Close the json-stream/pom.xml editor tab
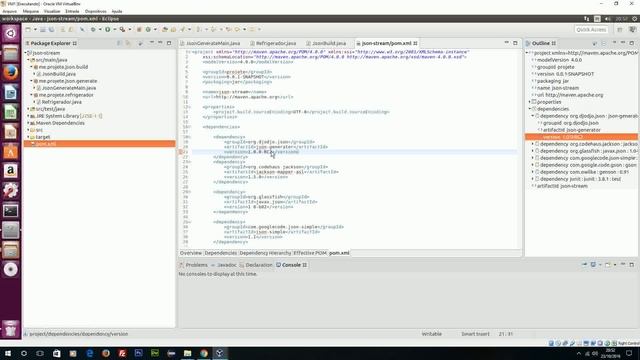Screen dimensions: 640x360 [415, 43]
